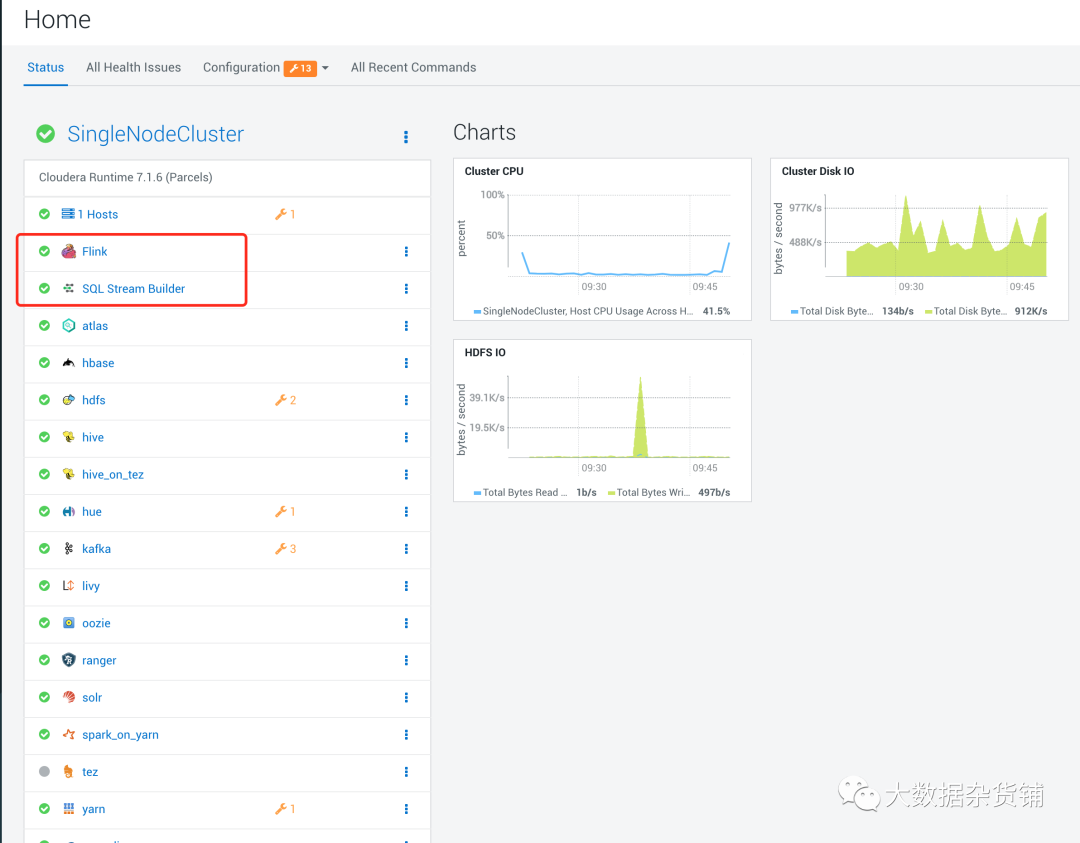1080x843 pixels.
Task: Click the hive_on_tez service icon
Action: click(69, 475)
